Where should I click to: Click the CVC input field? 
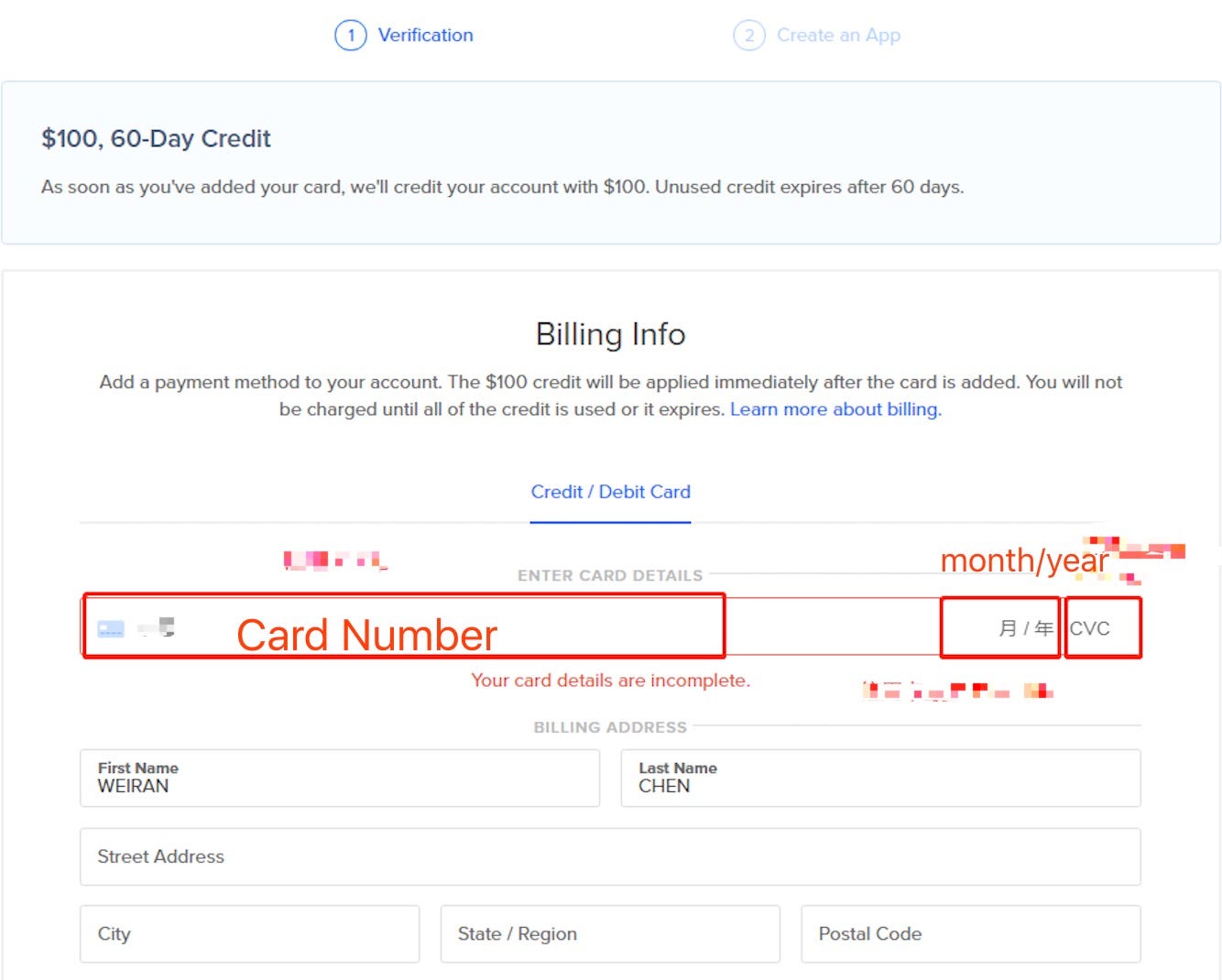(x=1103, y=627)
